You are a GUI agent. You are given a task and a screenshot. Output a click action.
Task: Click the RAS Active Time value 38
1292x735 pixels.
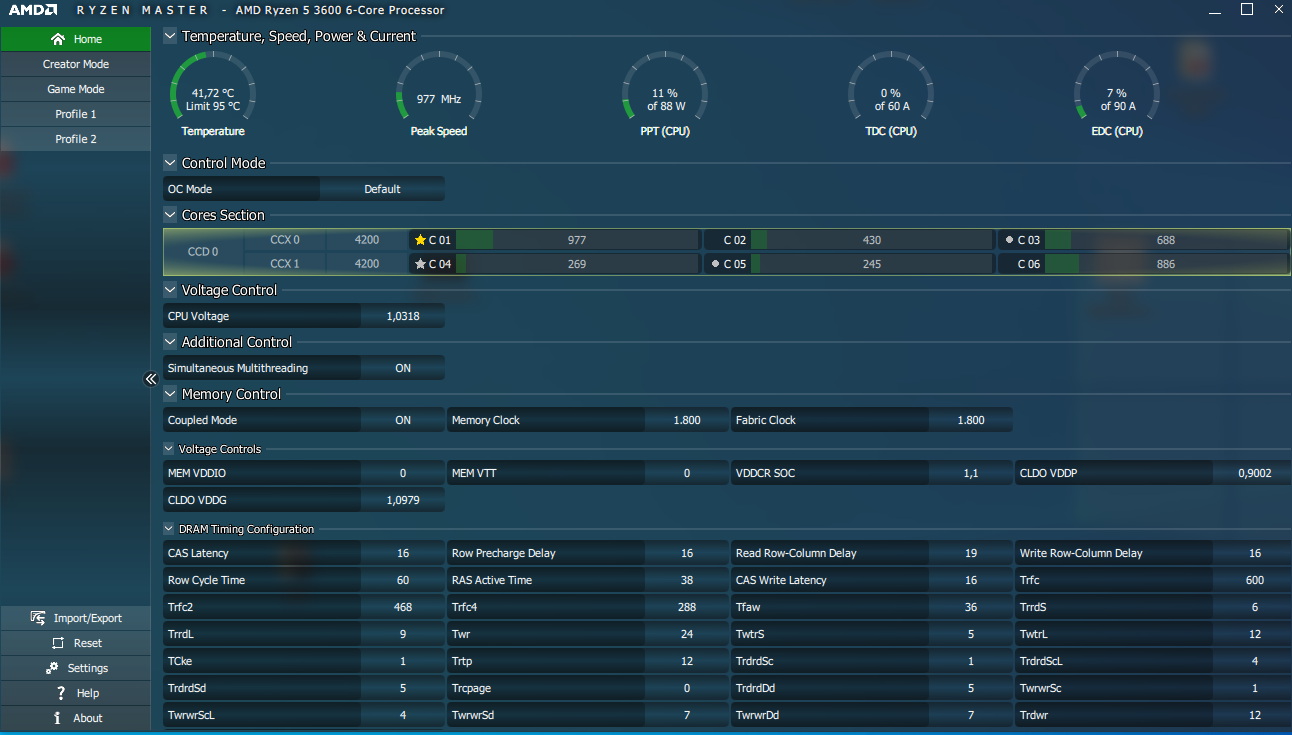pos(687,580)
